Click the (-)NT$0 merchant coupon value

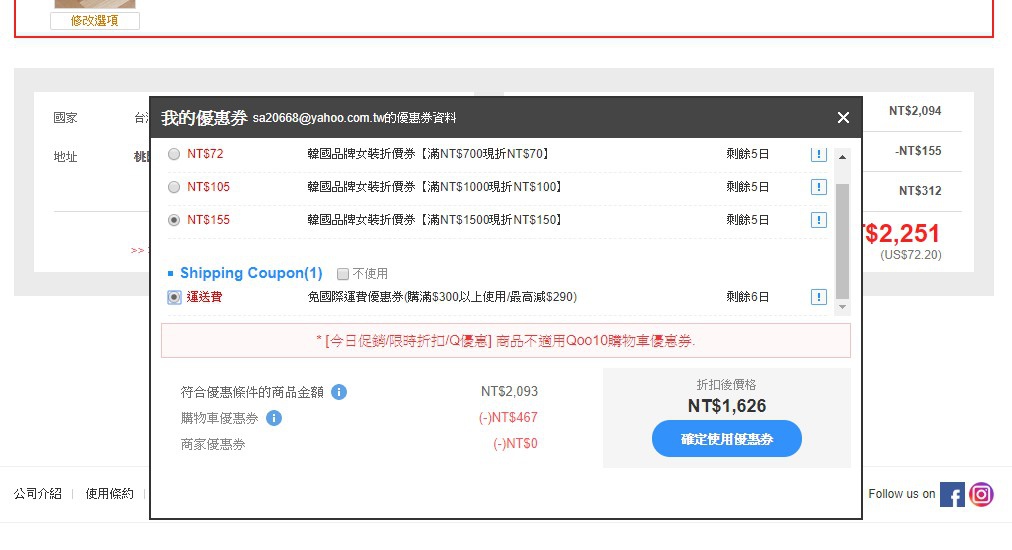click(515, 444)
